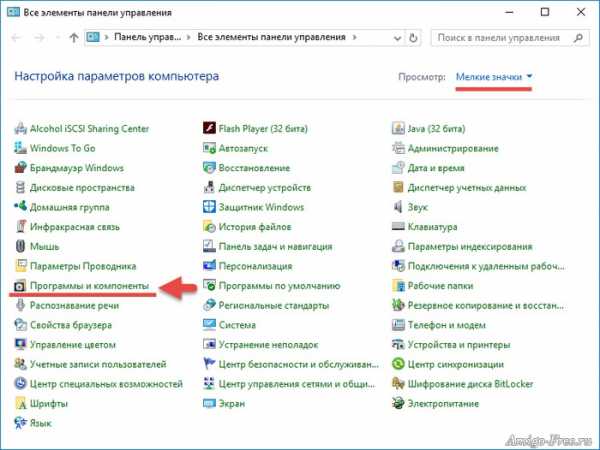Open Свойства браузера link
This screenshot has height=450, width=600.
71,324
